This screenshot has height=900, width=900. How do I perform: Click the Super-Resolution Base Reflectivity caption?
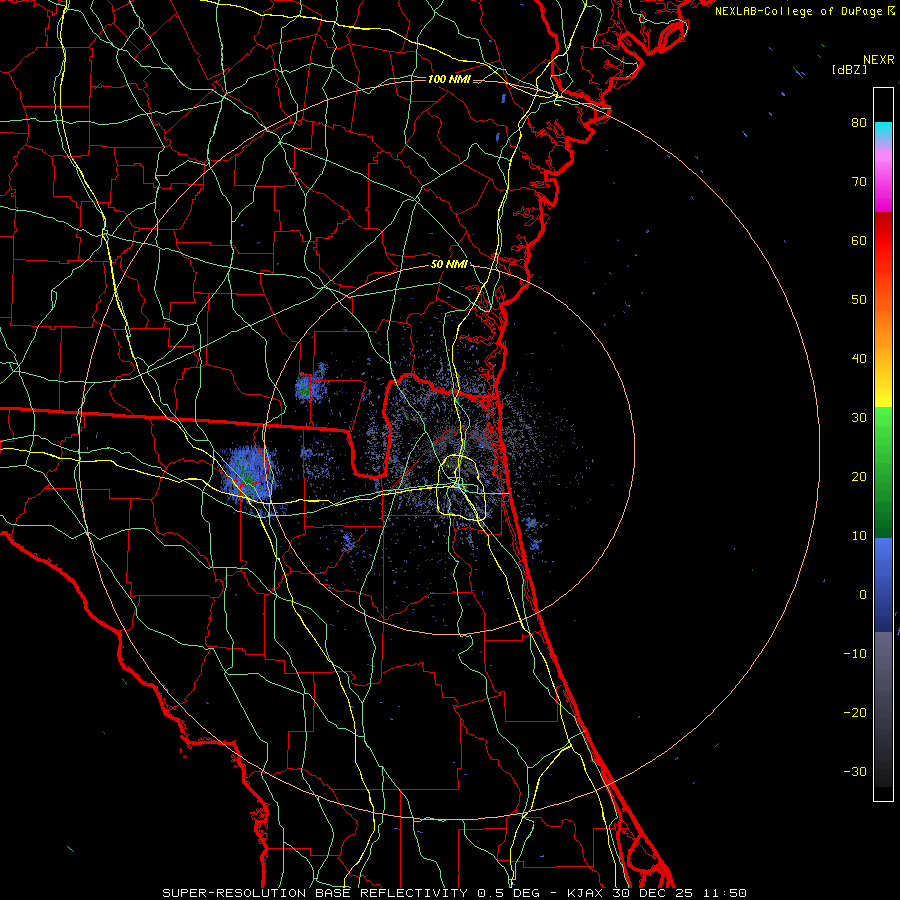coord(454,893)
